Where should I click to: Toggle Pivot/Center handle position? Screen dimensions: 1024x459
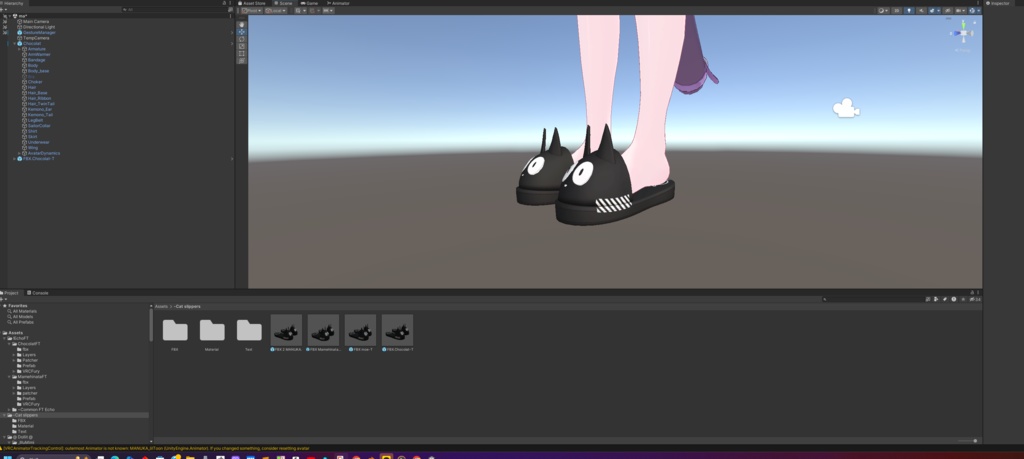pyautogui.click(x=251, y=10)
